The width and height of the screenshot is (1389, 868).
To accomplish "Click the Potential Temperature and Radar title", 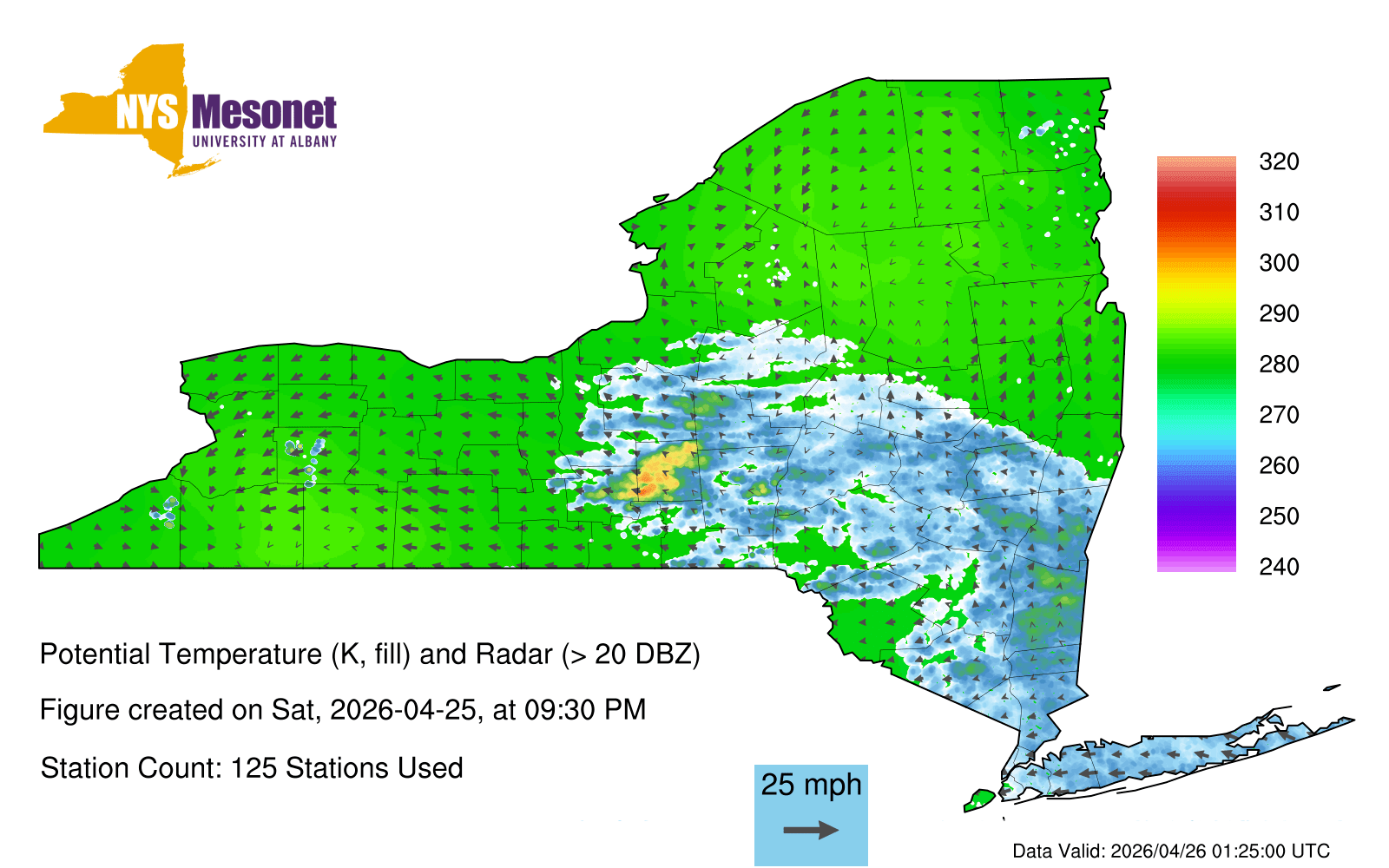I will [370, 654].
